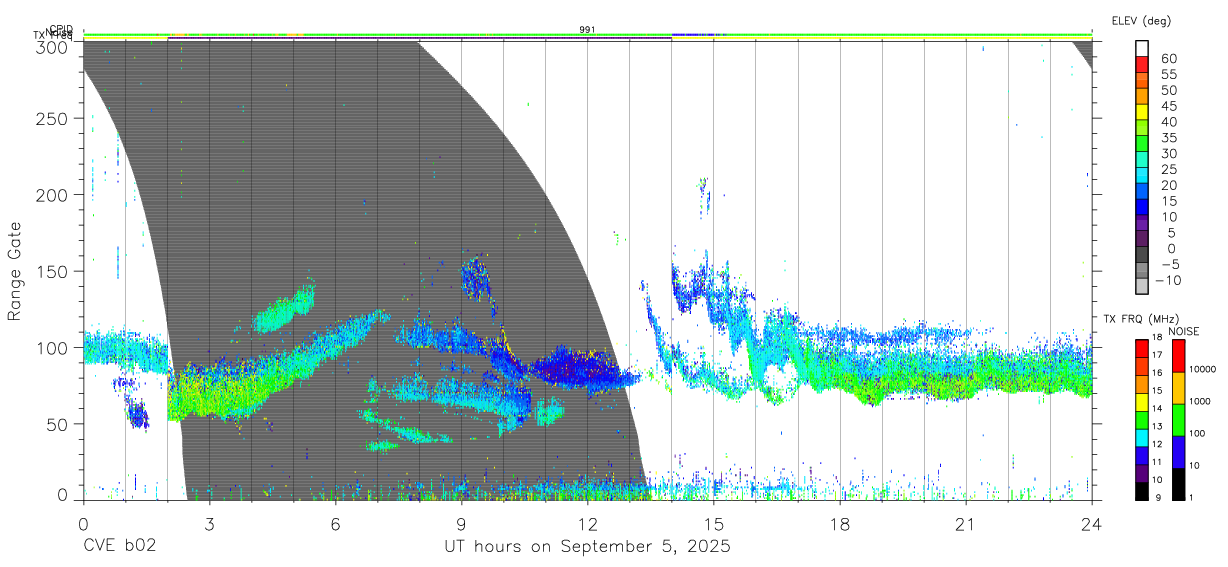Click the '1' label at NOISE colorbar bottom
Viewport: 1228px width, 567px height.
click(x=1192, y=497)
